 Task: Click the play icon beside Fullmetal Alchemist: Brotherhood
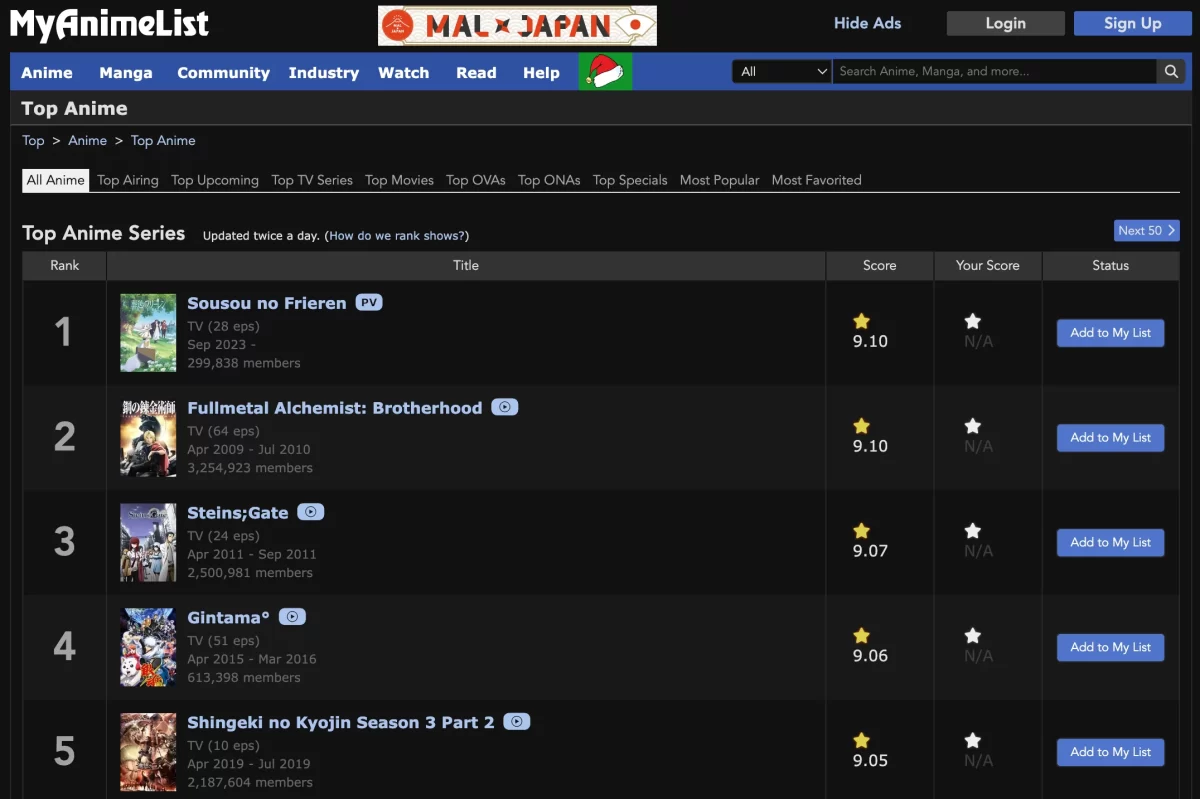coord(505,408)
